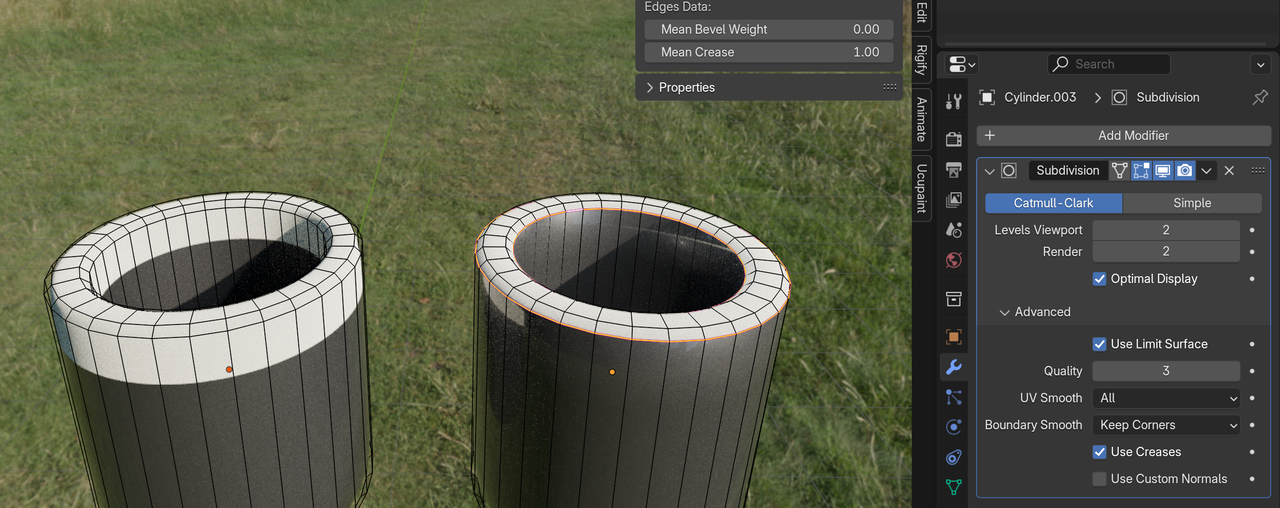The height and width of the screenshot is (508, 1280).
Task: Click the Mean Crease slider
Action: (x=768, y=52)
